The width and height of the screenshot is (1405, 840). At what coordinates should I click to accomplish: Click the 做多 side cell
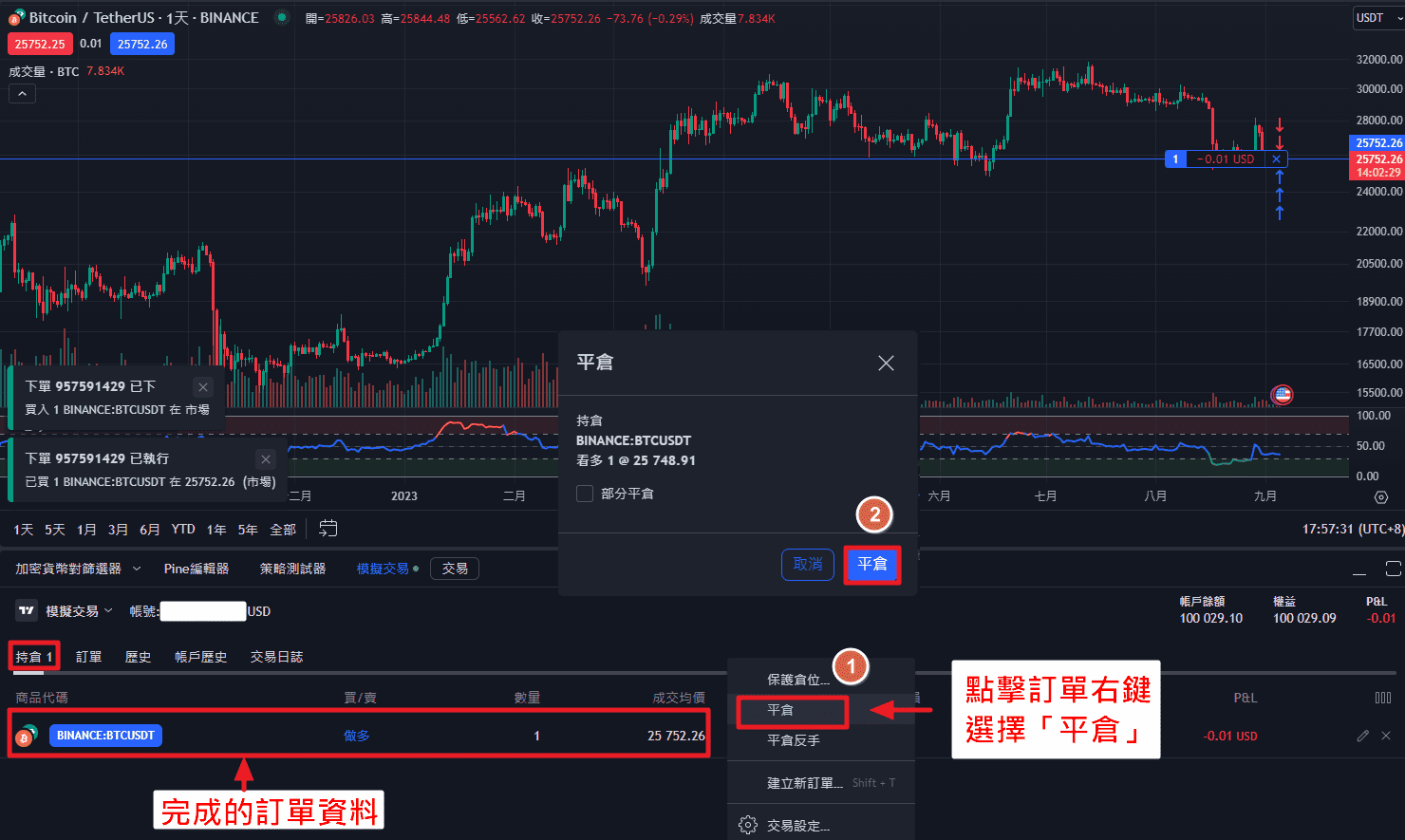coord(357,736)
